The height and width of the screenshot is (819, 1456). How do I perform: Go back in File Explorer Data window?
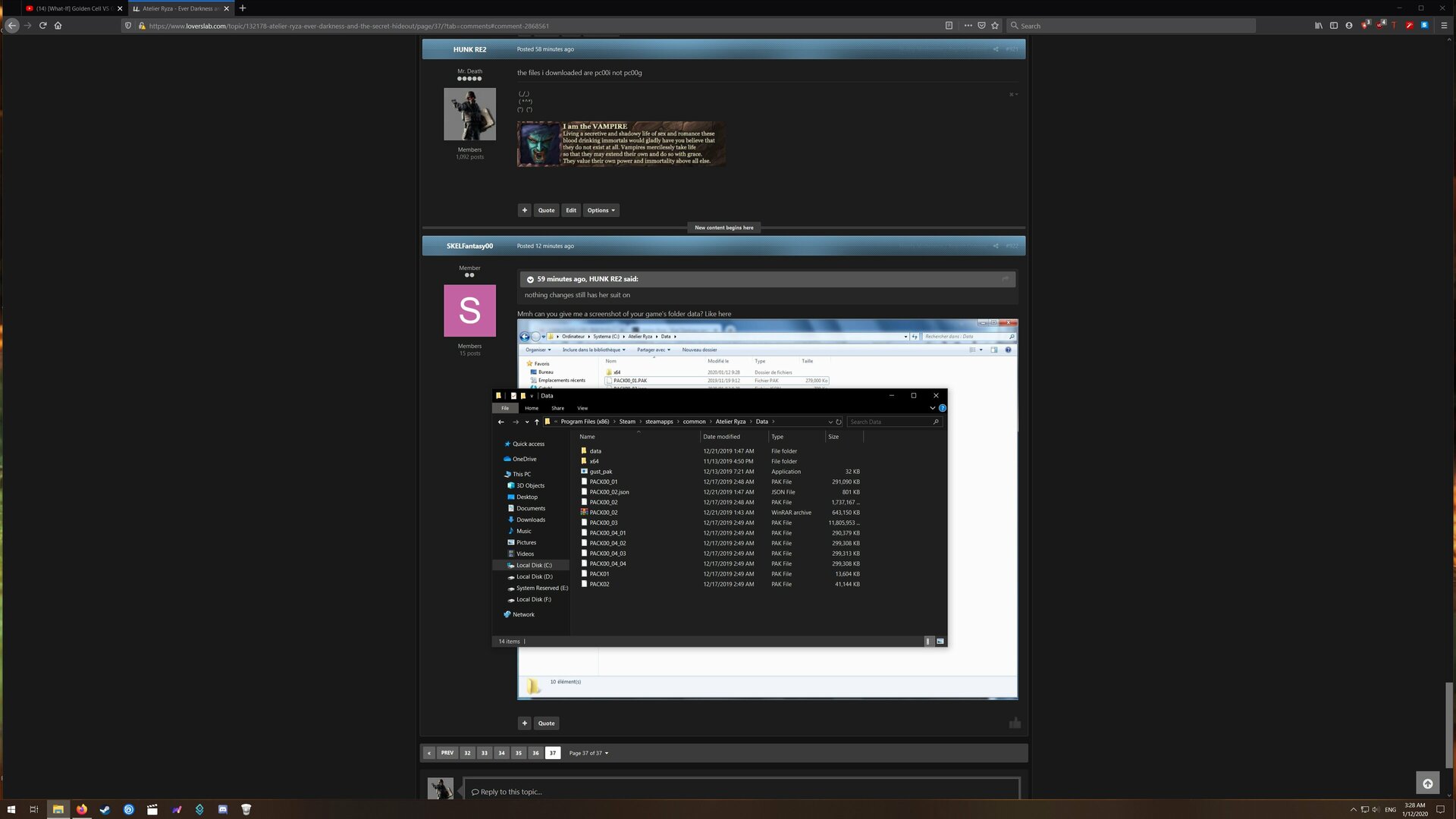(x=500, y=422)
